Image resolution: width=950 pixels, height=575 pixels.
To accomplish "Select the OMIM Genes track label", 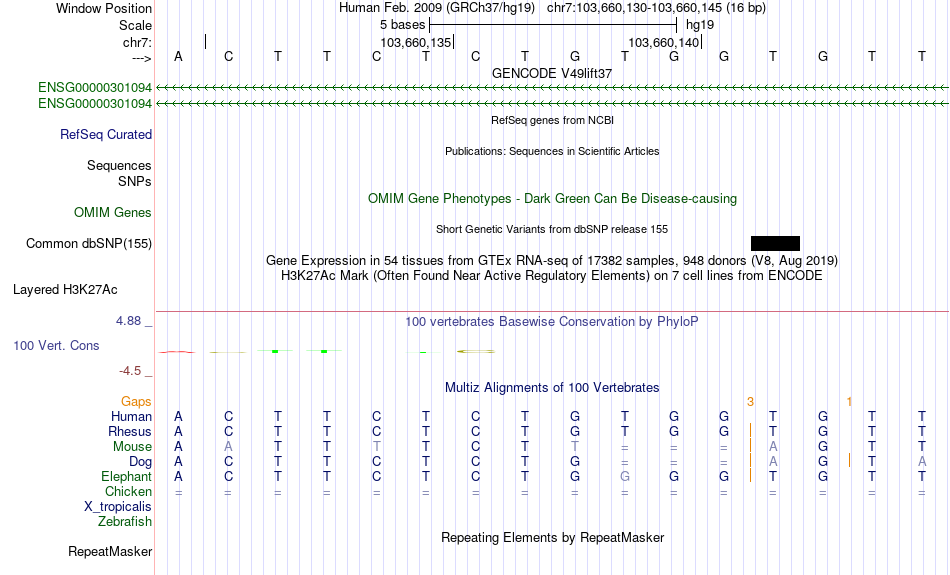I will (113, 213).
